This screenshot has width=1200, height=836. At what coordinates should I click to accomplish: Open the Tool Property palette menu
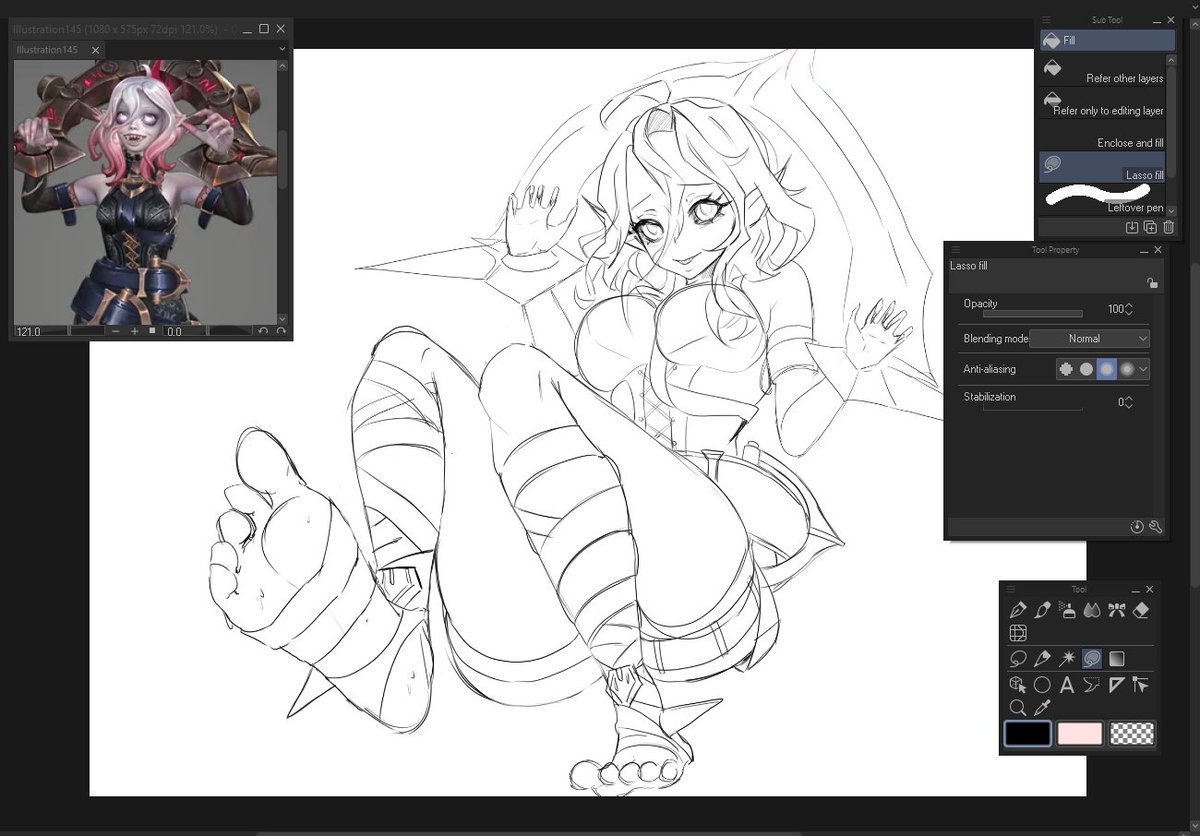tap(956, 249)
